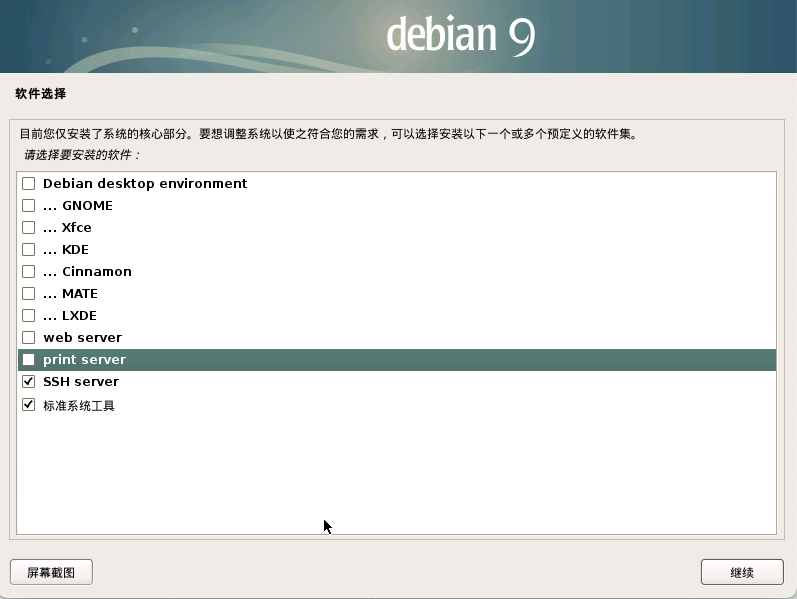Viewport: 797px width, 599px height.
Task: Select the '... Xfce' row text
Action: click(x=67, y=227)
